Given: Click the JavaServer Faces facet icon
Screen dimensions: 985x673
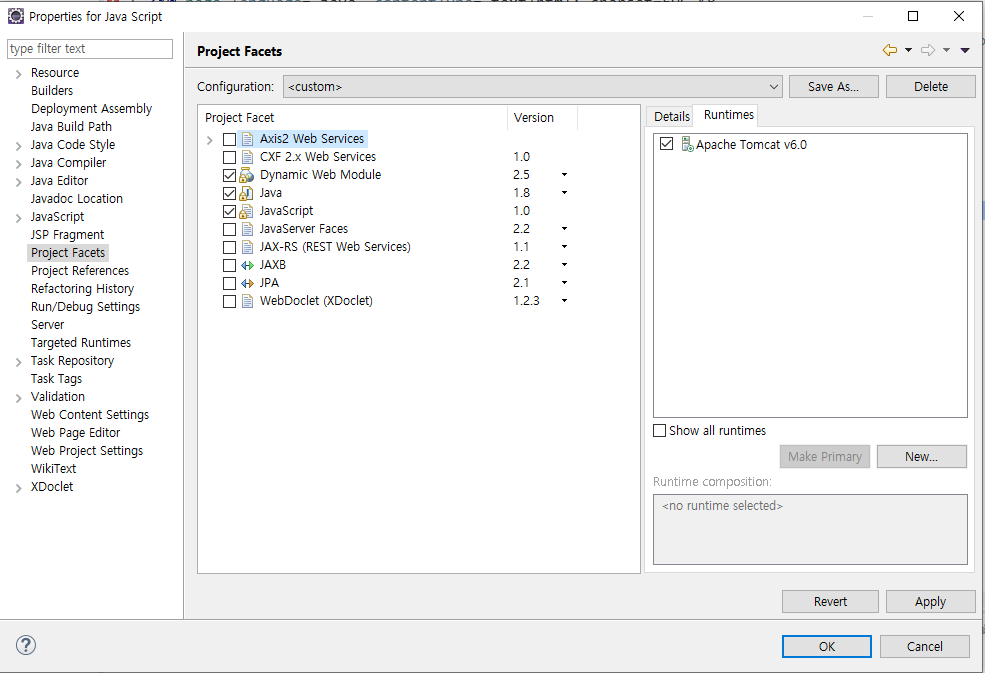Looking at the screenshot, I should pos(248,229).
